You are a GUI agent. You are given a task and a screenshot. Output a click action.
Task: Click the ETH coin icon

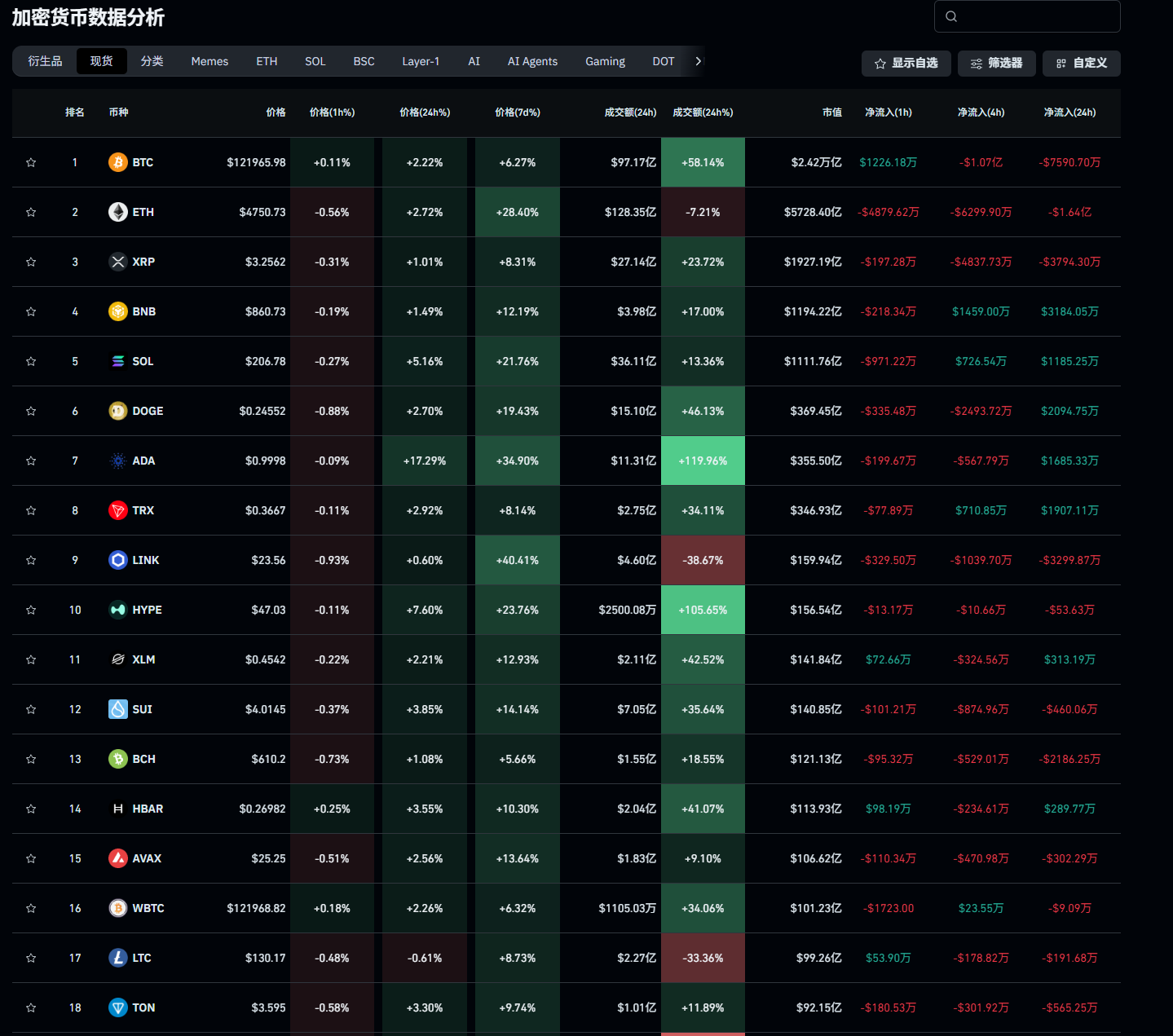pyautogui.click(x=118, y=212)
